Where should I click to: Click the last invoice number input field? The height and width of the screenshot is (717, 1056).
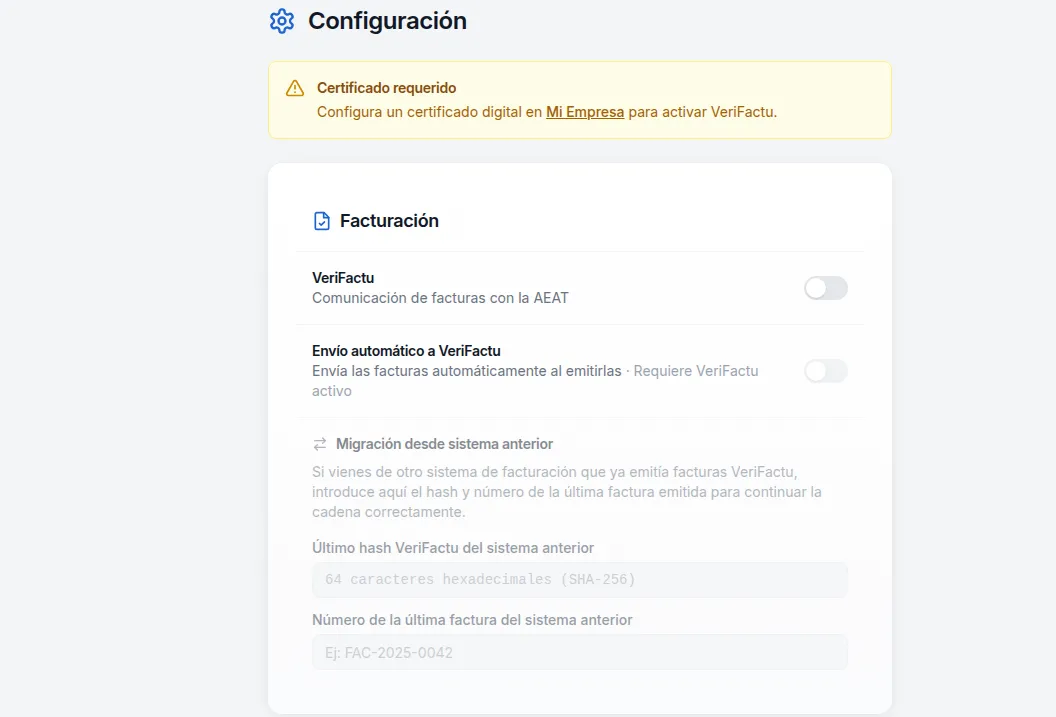click(x=579, y=652)
